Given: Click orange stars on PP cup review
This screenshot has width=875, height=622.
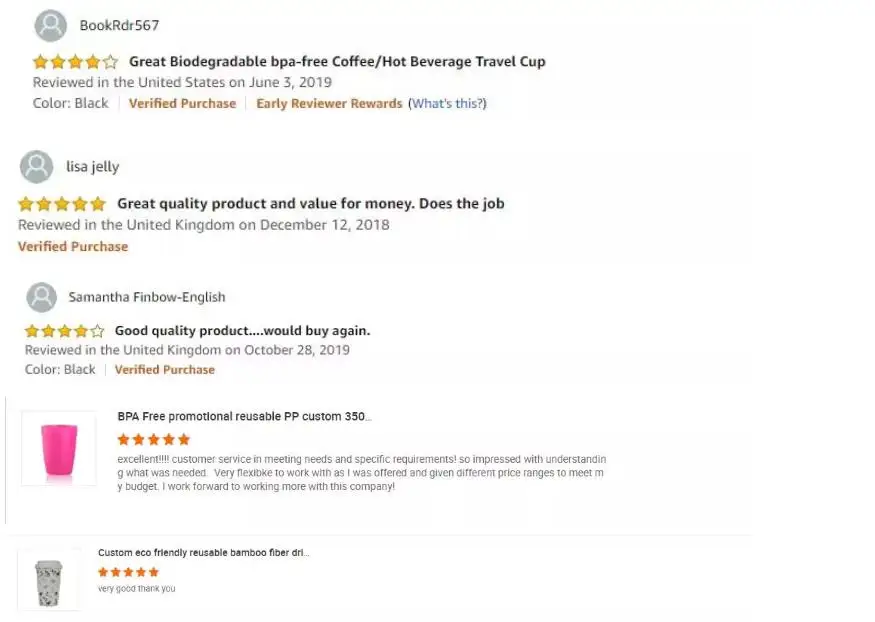Looking at the screenshot, I should coord(153,439).
